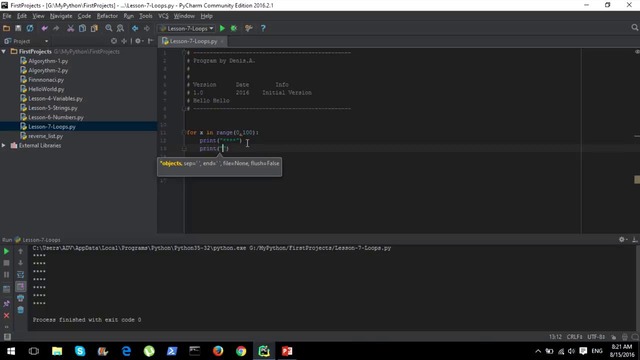640x360 pixels.
Task: Open the Lesson-7-Loops run configuration dropdown
Action: (x=187, y=28)
